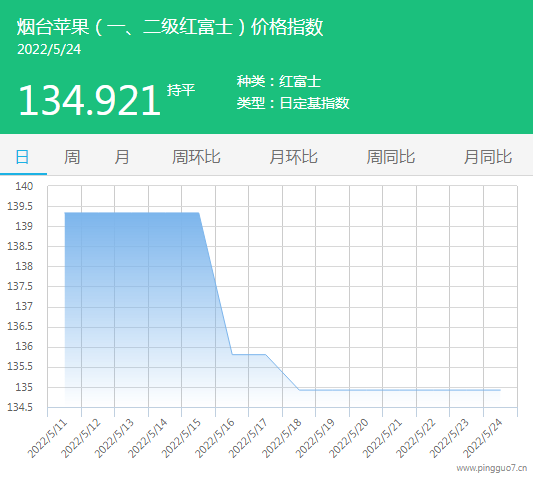Click the 134.921 index value
Image resolution: width=533 pixels, height=477 pixels.
pyautogui.click(x=89, y=101)
